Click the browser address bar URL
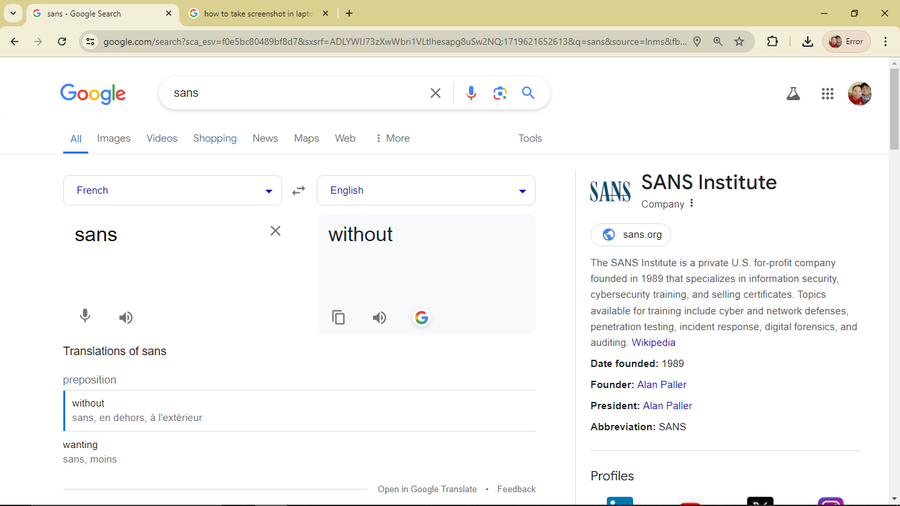Image resolution: width=900 pixels, height=506 pixels. tap(395, 41)
